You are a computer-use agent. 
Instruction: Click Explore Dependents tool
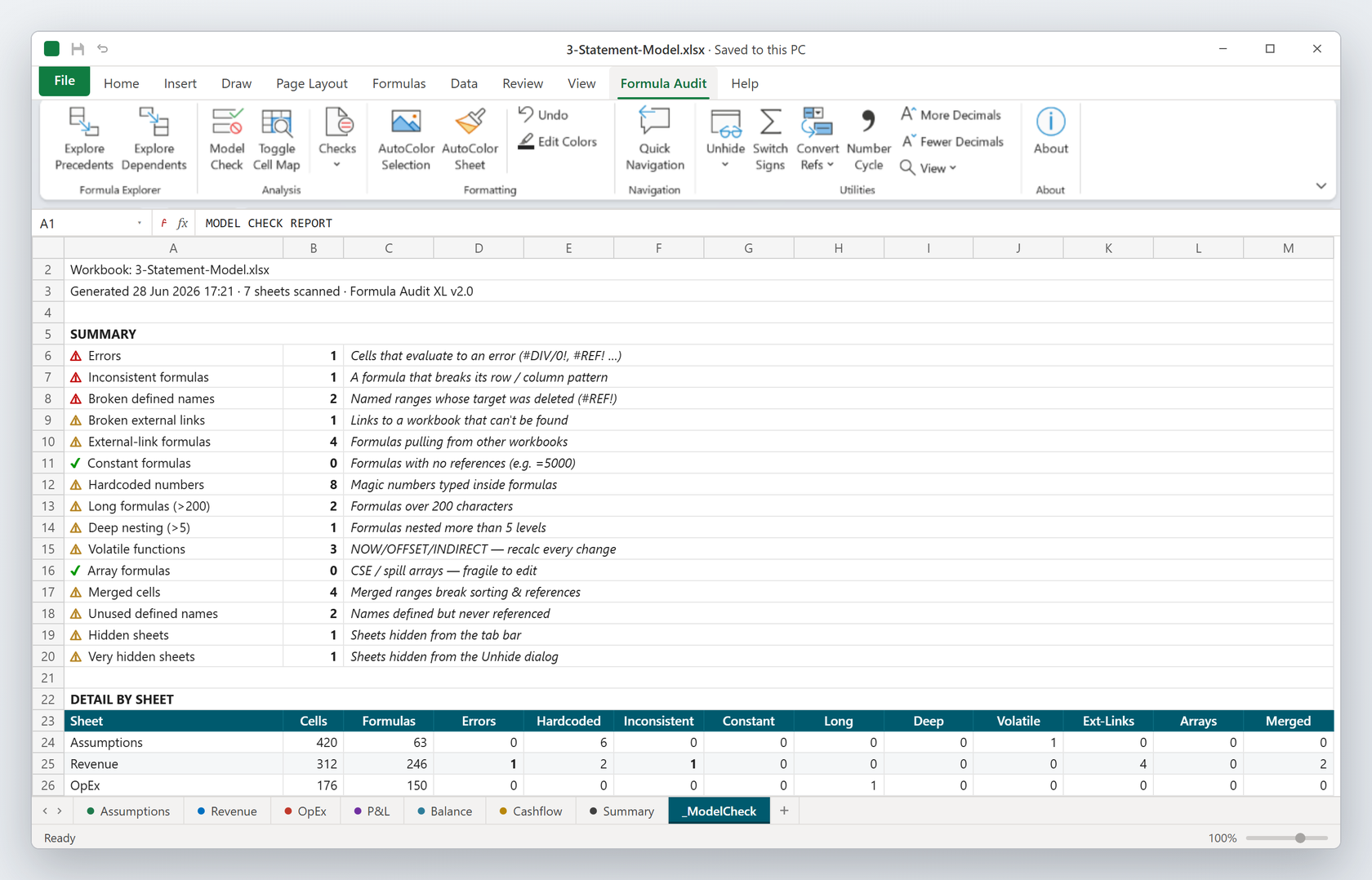(x=154, y=139)
